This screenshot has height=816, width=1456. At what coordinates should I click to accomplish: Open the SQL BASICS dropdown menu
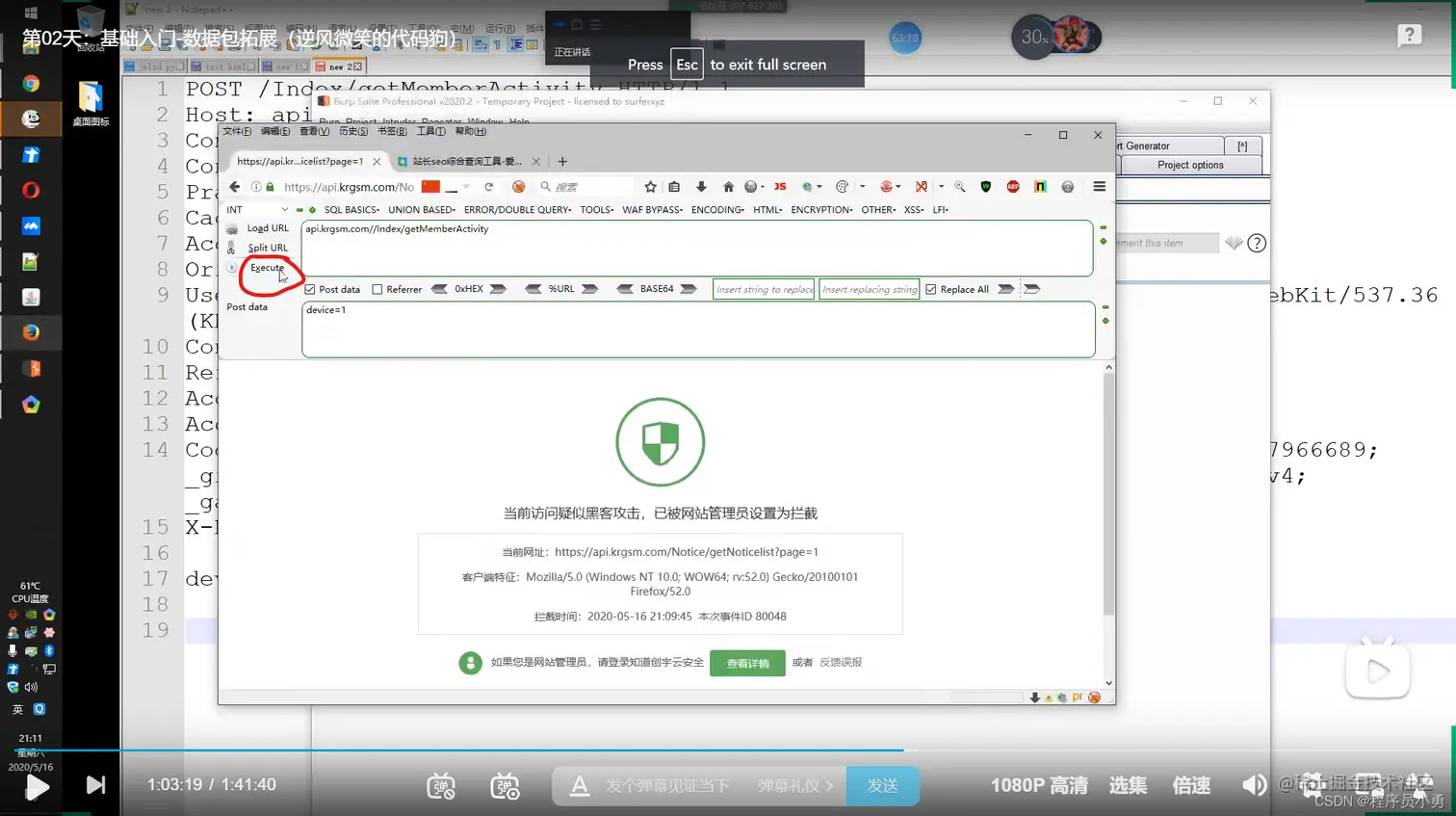351,210
